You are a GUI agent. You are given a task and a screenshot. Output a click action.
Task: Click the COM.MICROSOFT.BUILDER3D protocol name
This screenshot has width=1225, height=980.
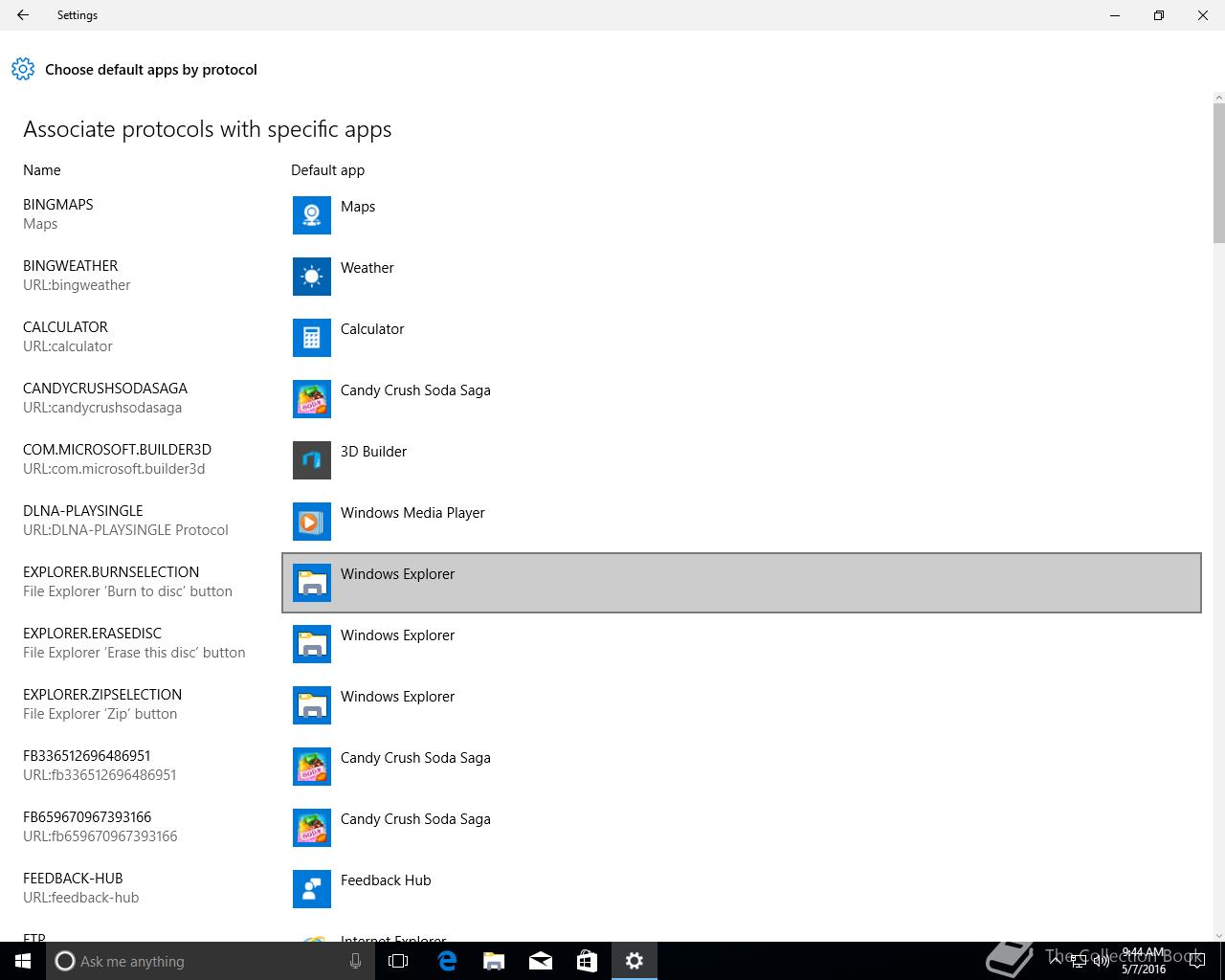pos(117,450)
